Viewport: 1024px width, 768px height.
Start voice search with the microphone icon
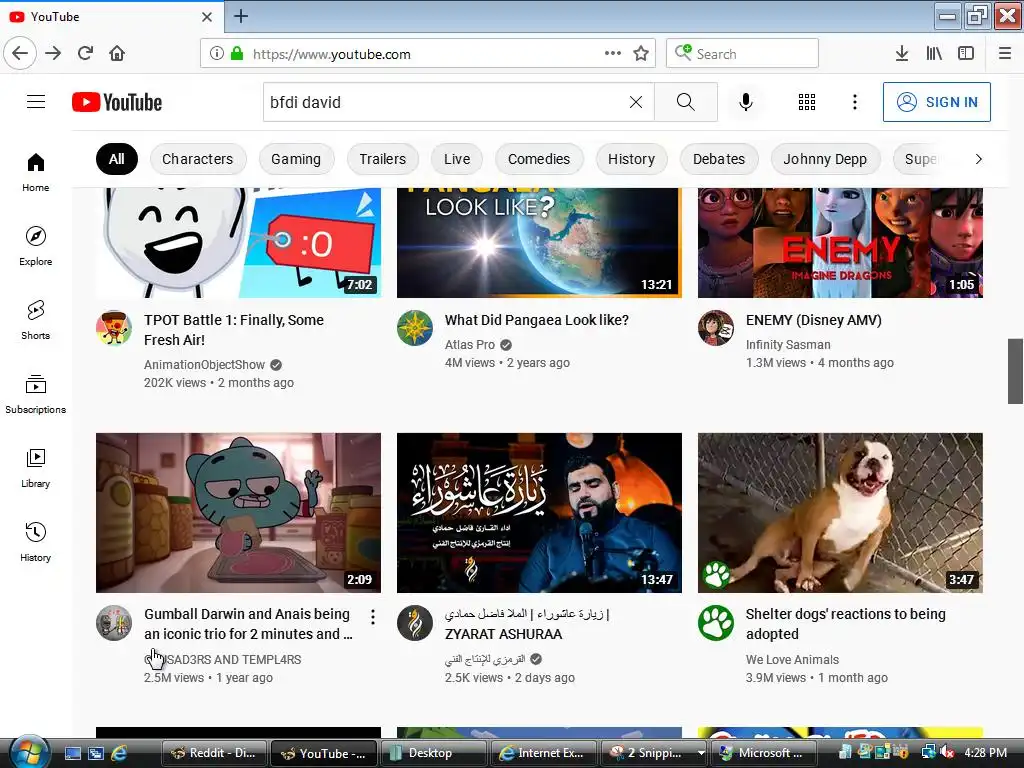coord(746,102)
